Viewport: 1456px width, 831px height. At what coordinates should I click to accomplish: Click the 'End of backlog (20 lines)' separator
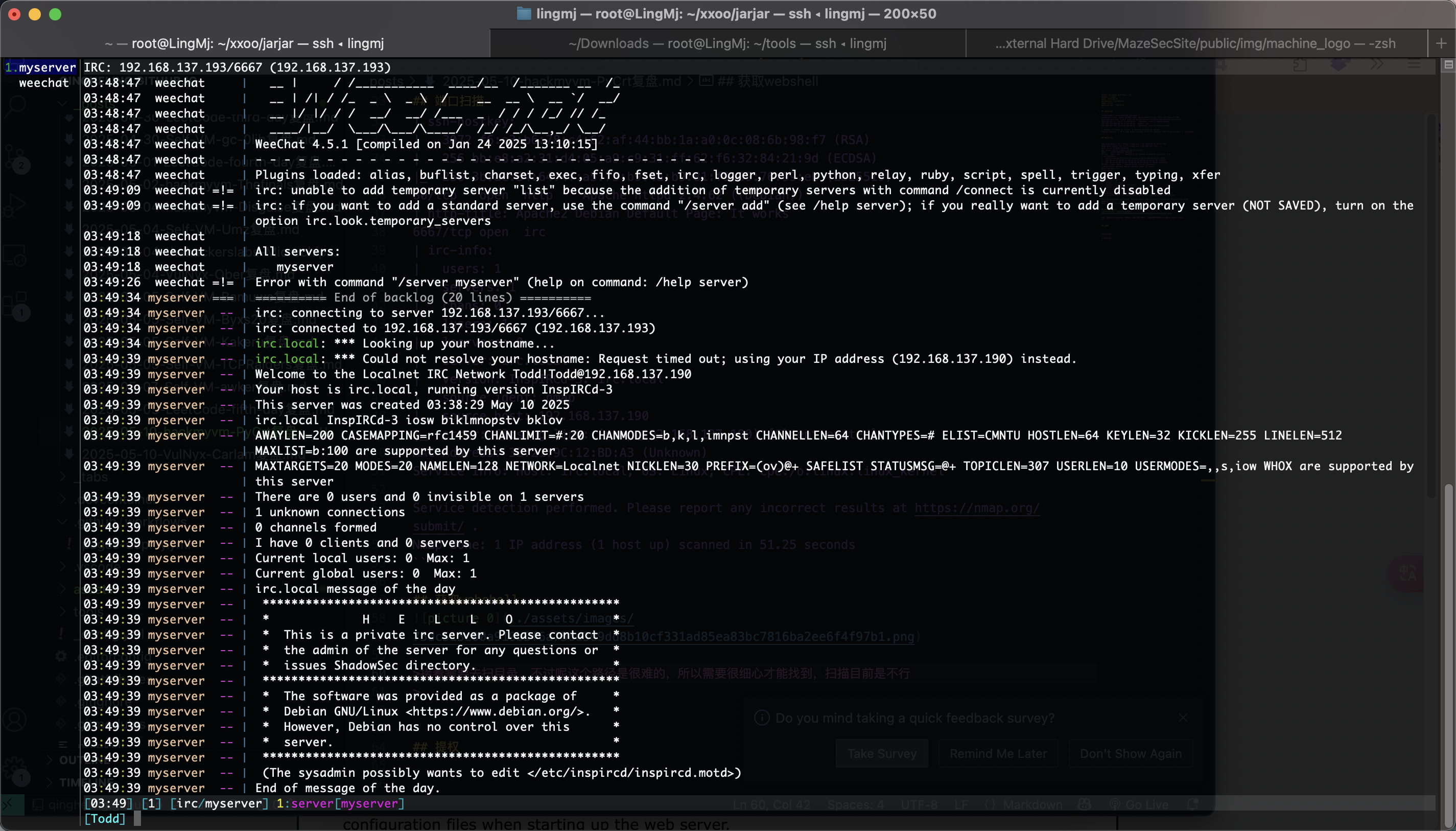click(x=423, y=297)
